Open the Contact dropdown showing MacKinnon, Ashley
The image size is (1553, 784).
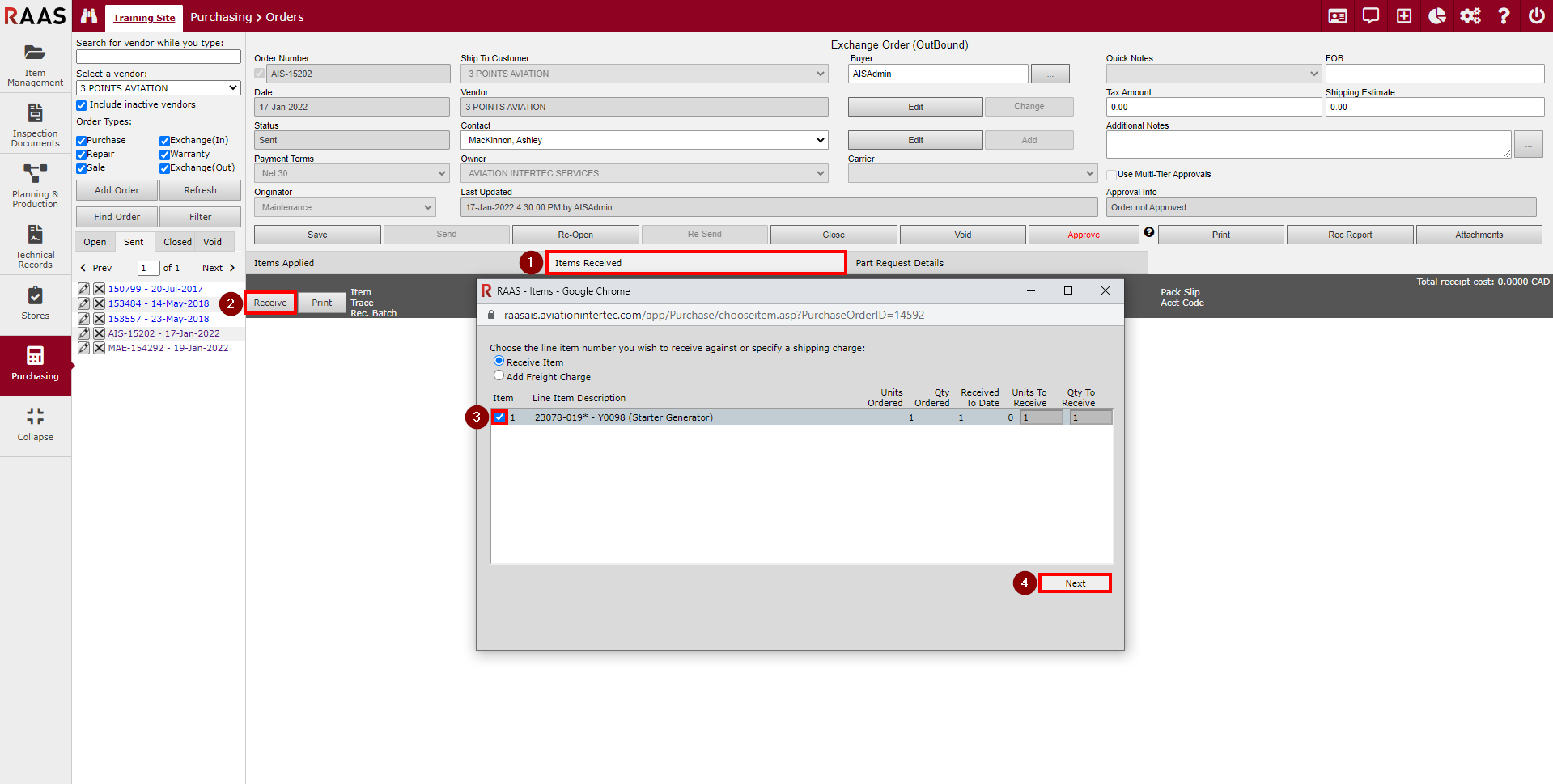coord(644,140)
